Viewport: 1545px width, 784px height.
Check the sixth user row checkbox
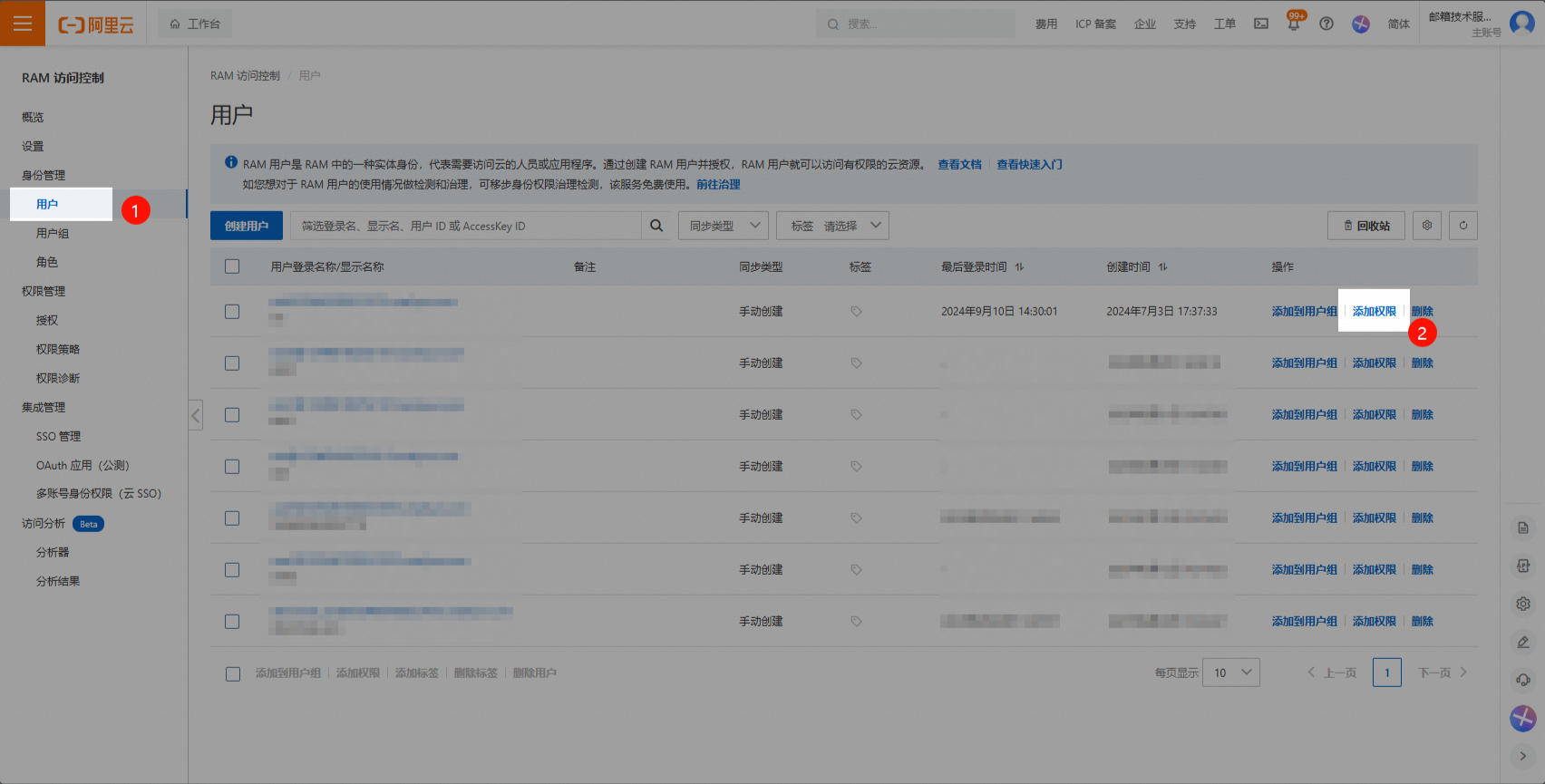pyautogui.click(x=232, y=569)
